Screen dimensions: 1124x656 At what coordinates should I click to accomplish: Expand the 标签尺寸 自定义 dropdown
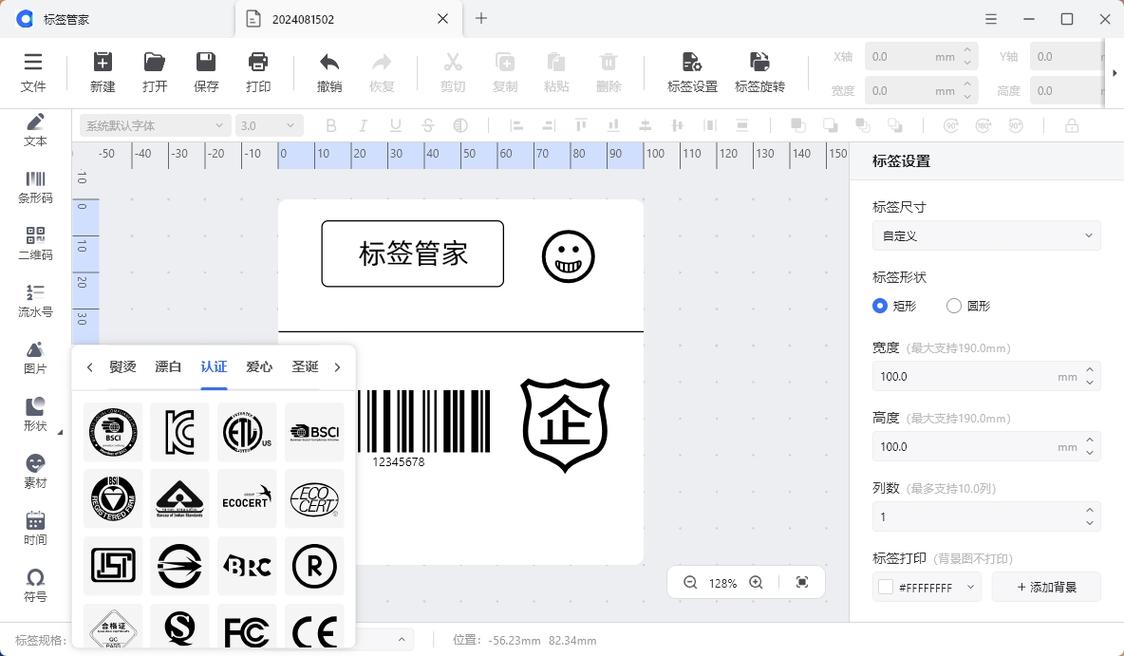[986, 236]
